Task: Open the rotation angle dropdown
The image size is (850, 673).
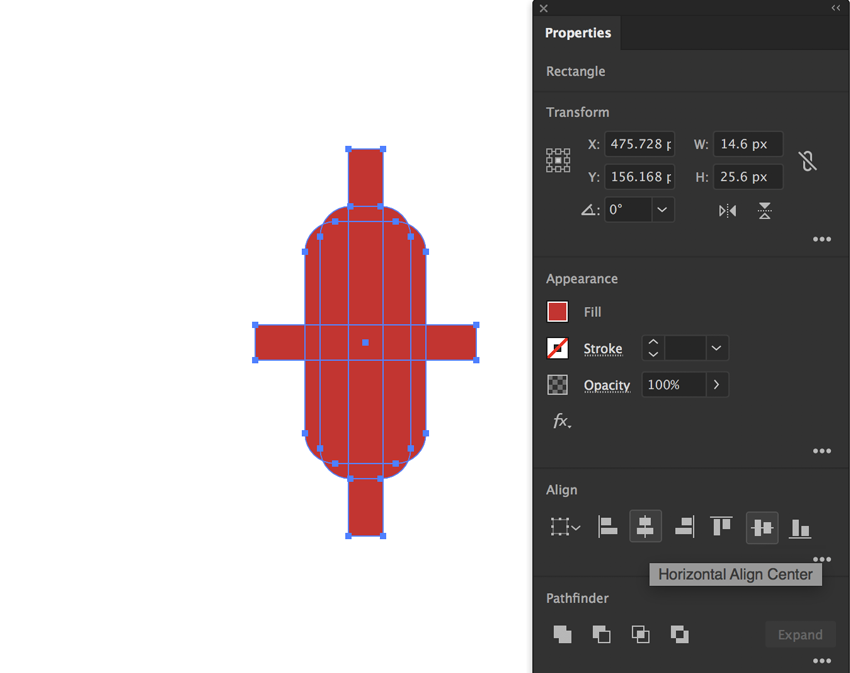Action: pyautogui.click(x=662, y=210)
